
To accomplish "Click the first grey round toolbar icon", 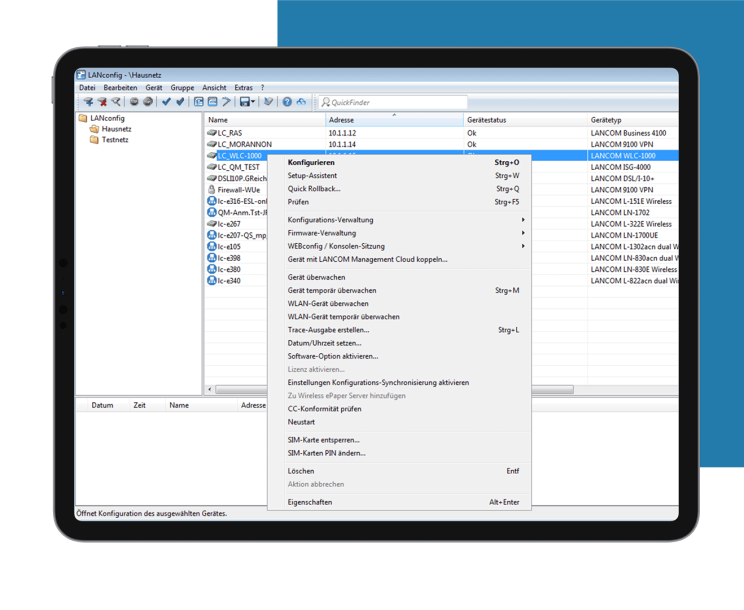I will click(134, 102).
